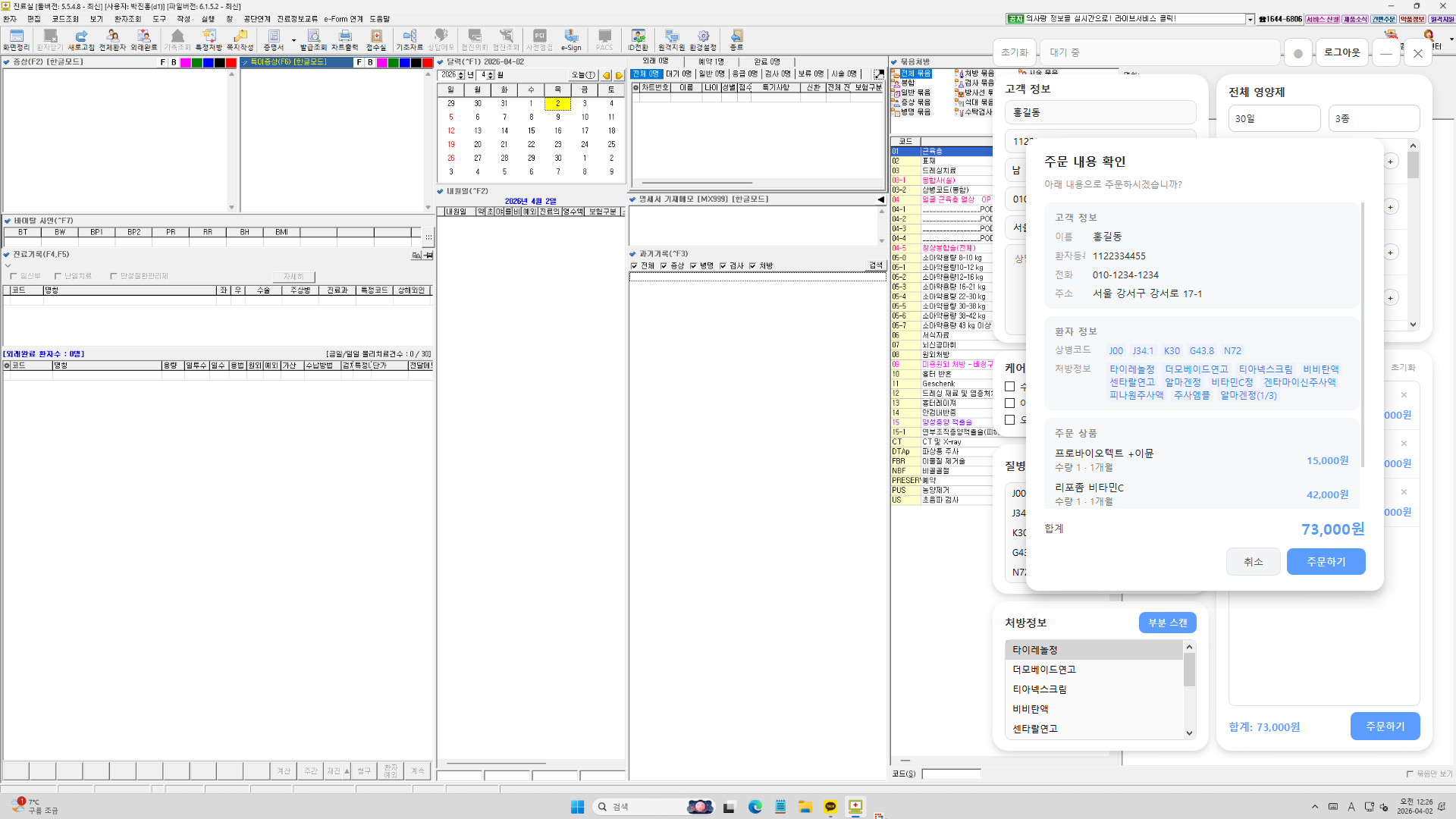
Task: Open the 차트출력 printer icon
Action: coord(345,40)
